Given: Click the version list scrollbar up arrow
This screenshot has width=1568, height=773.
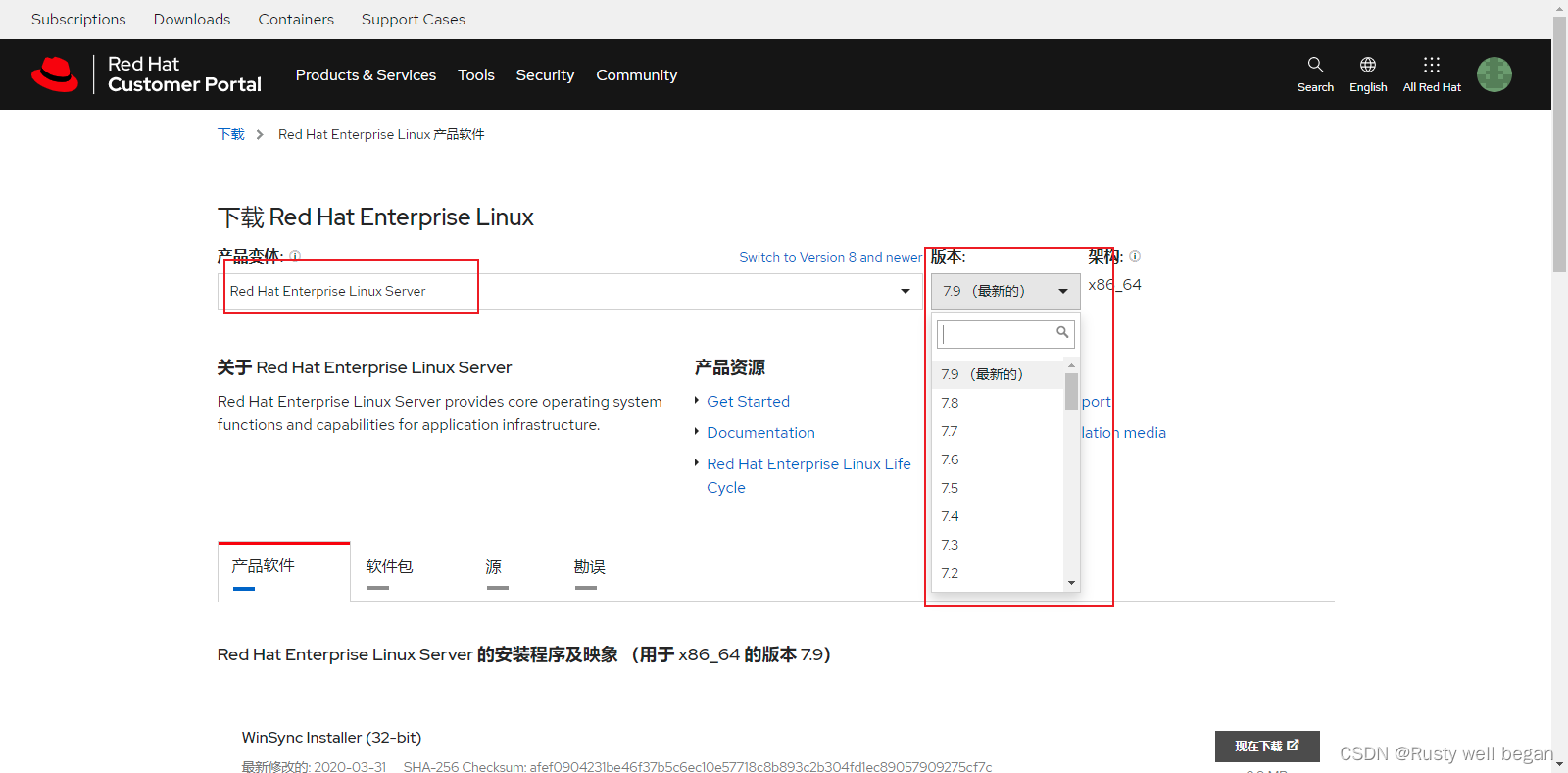Looking at the screenshot, I should (1071, 366).
